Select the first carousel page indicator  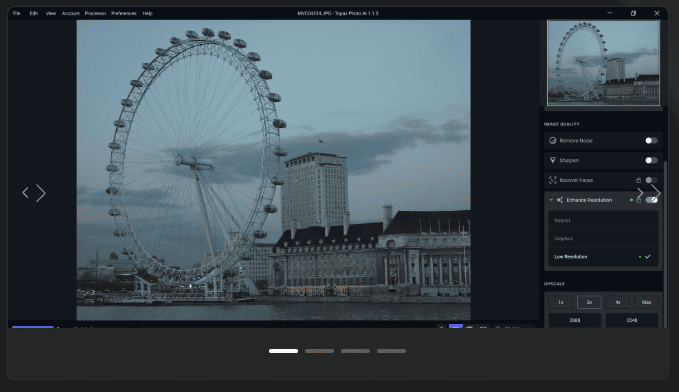283,351
